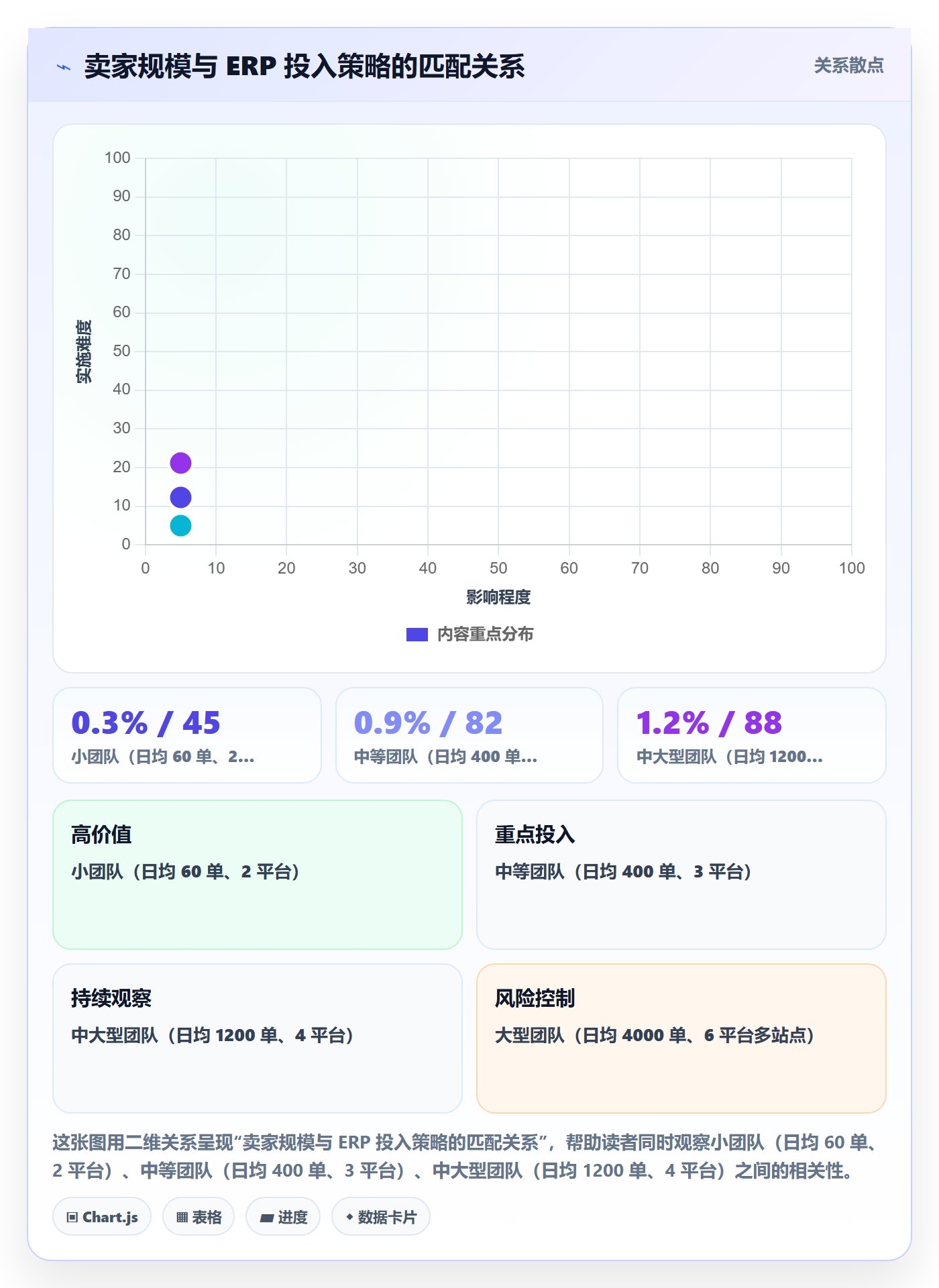Click the 内容重点分布 legend label
Viewport: 939px width, 1288px height.
pos(485,635)
